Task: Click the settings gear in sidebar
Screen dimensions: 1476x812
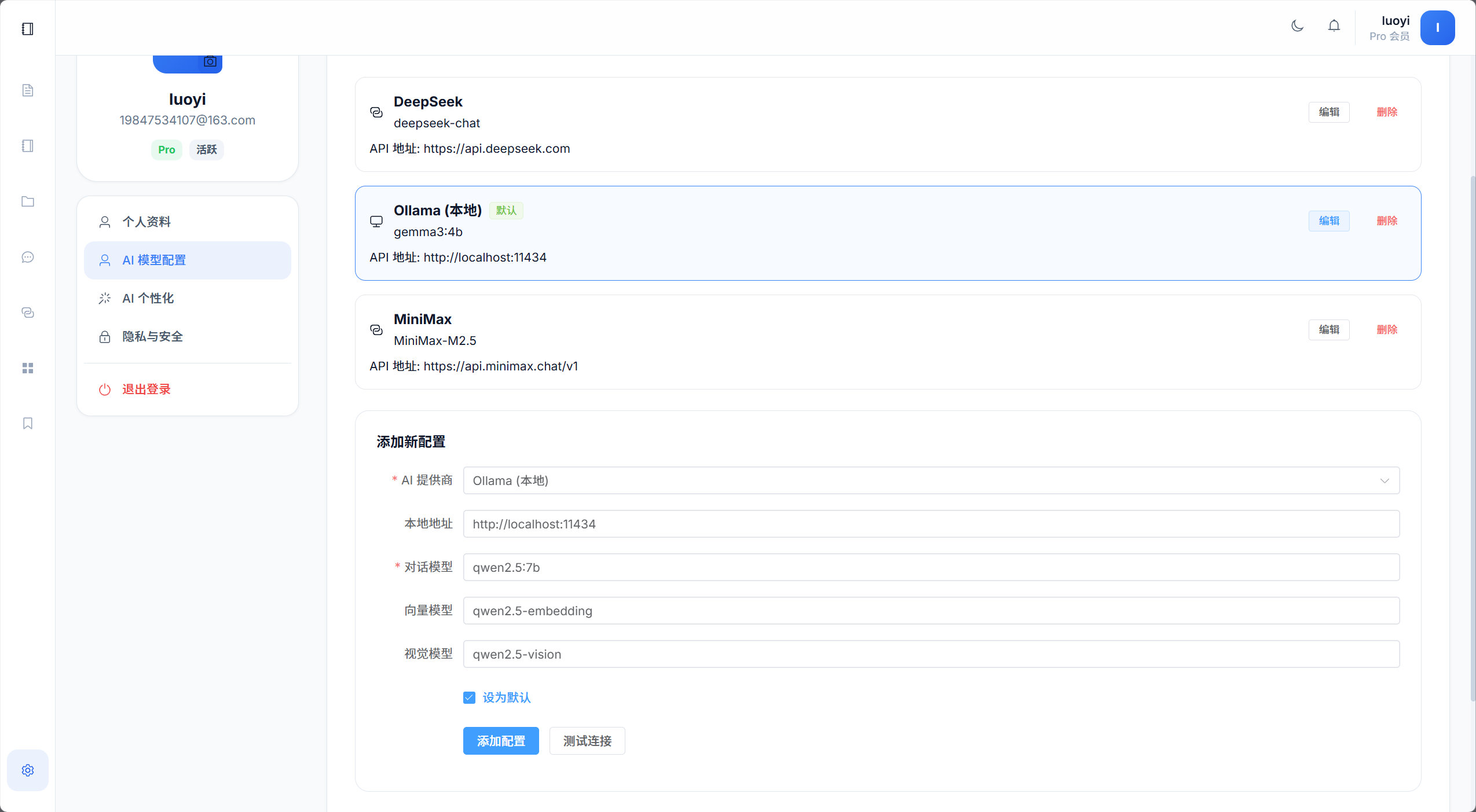Action: click(x=28, y=770)
